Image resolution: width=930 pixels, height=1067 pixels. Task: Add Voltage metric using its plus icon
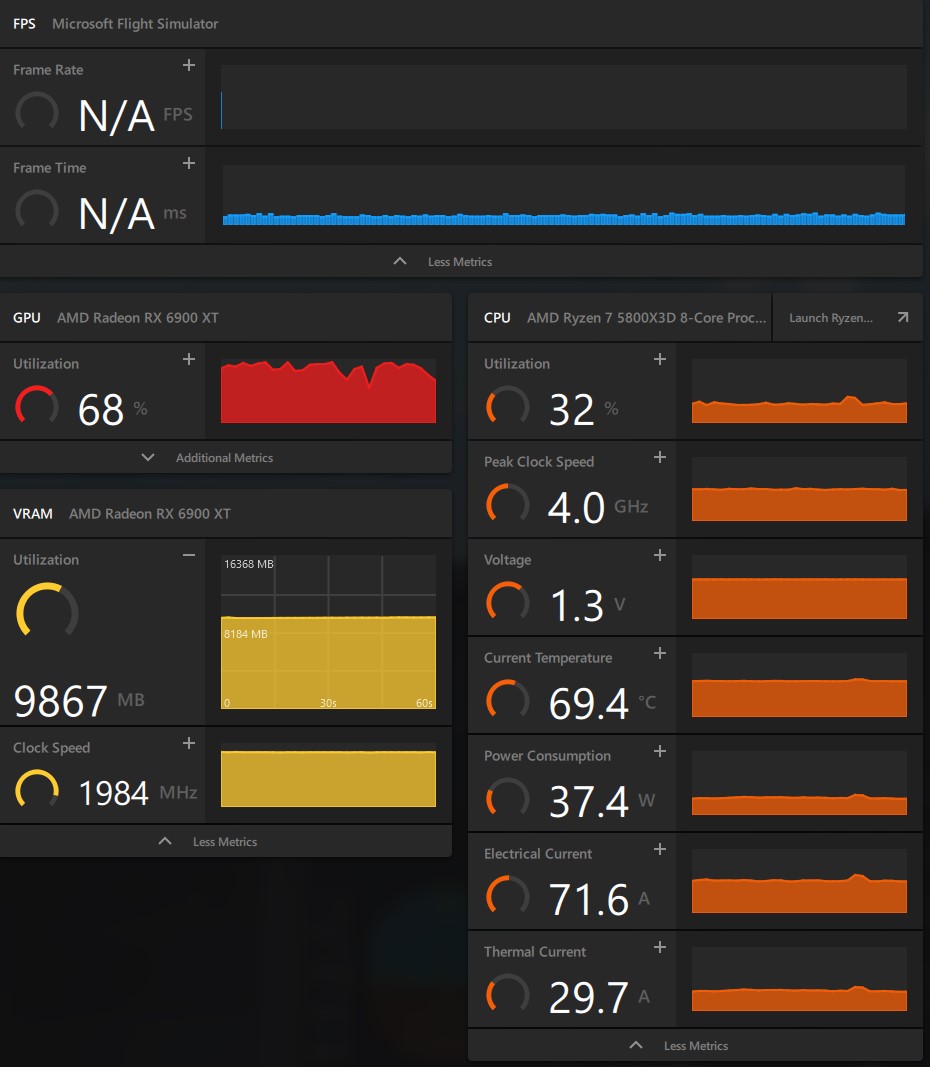click(x=660, y=555)
